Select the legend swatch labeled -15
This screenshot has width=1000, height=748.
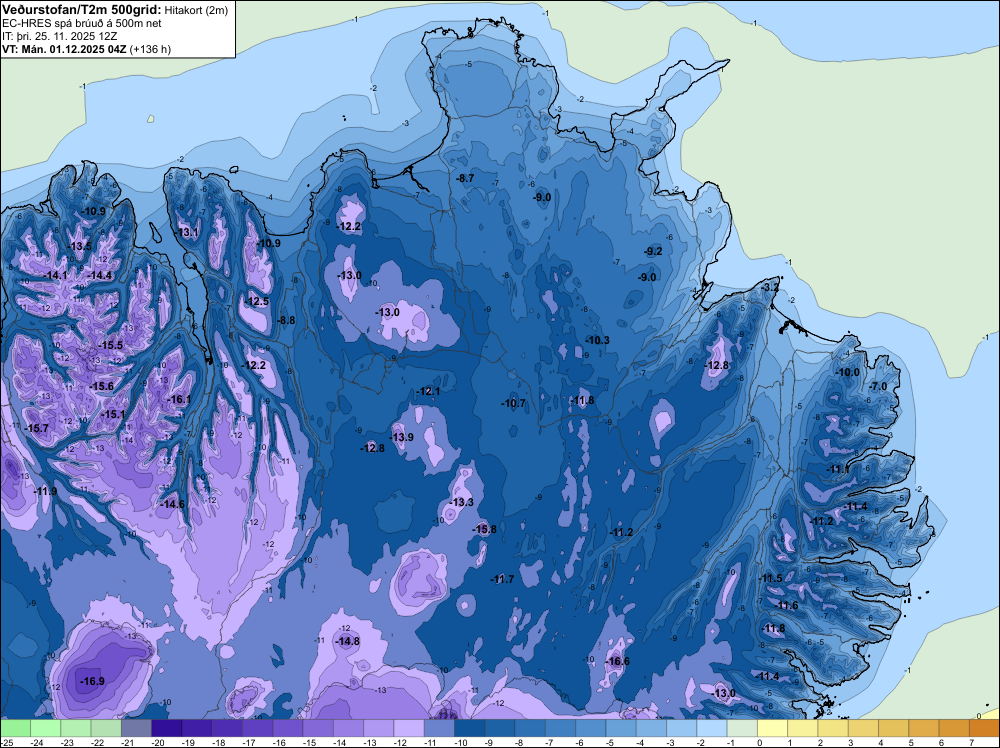click(x=318, y=728)
